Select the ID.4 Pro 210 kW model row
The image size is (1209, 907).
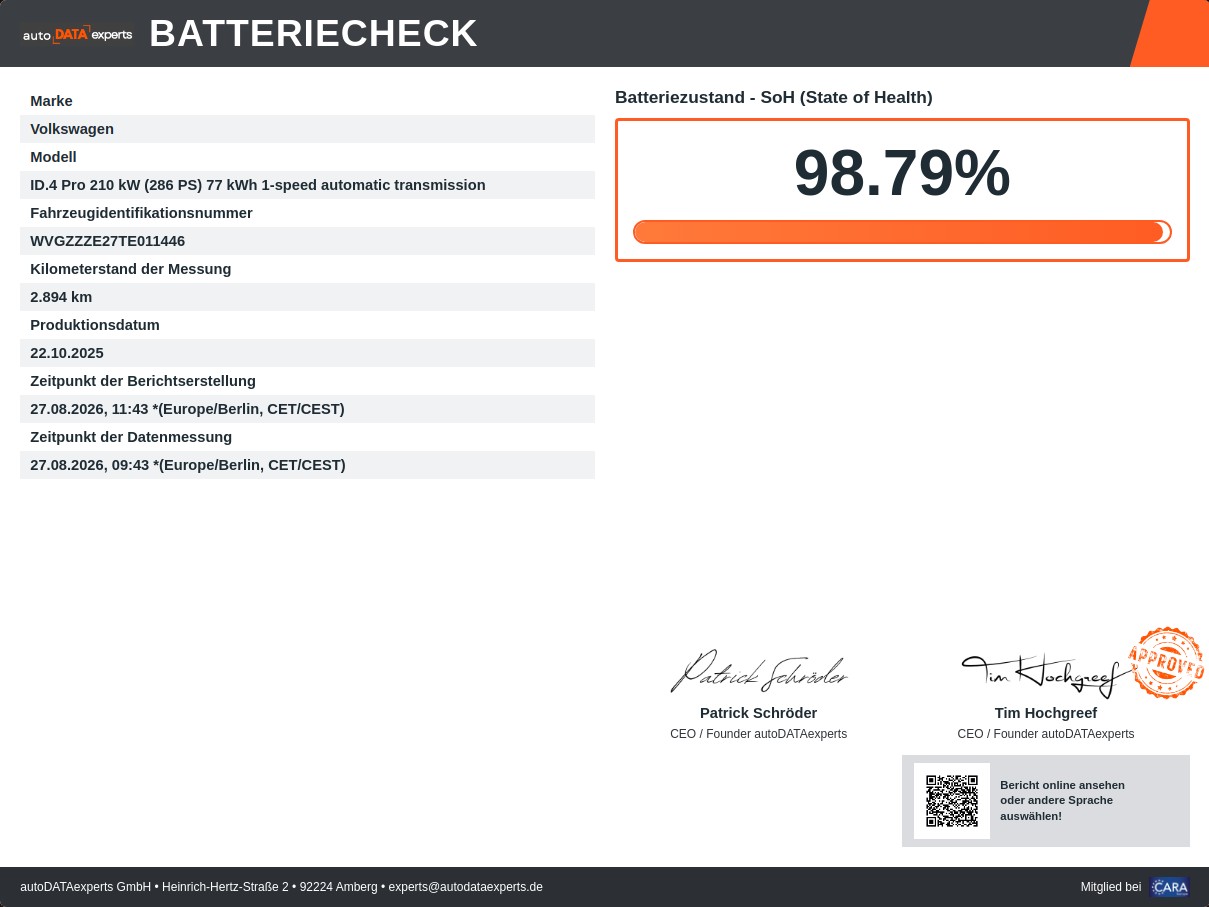pos(307,185)
